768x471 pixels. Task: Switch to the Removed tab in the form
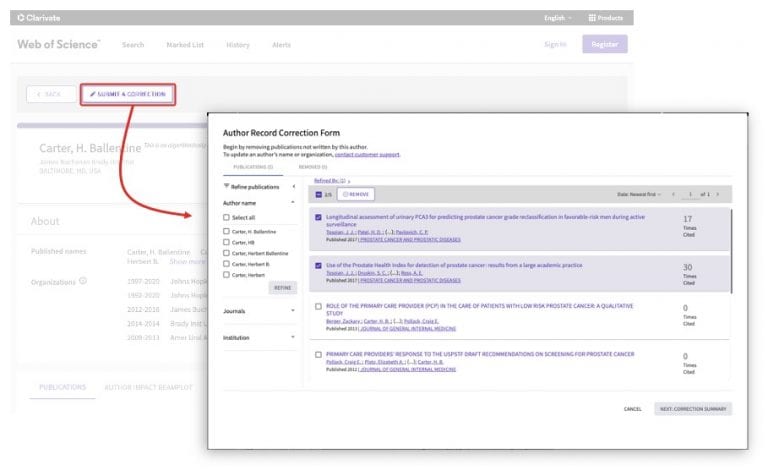coord(313,167)
